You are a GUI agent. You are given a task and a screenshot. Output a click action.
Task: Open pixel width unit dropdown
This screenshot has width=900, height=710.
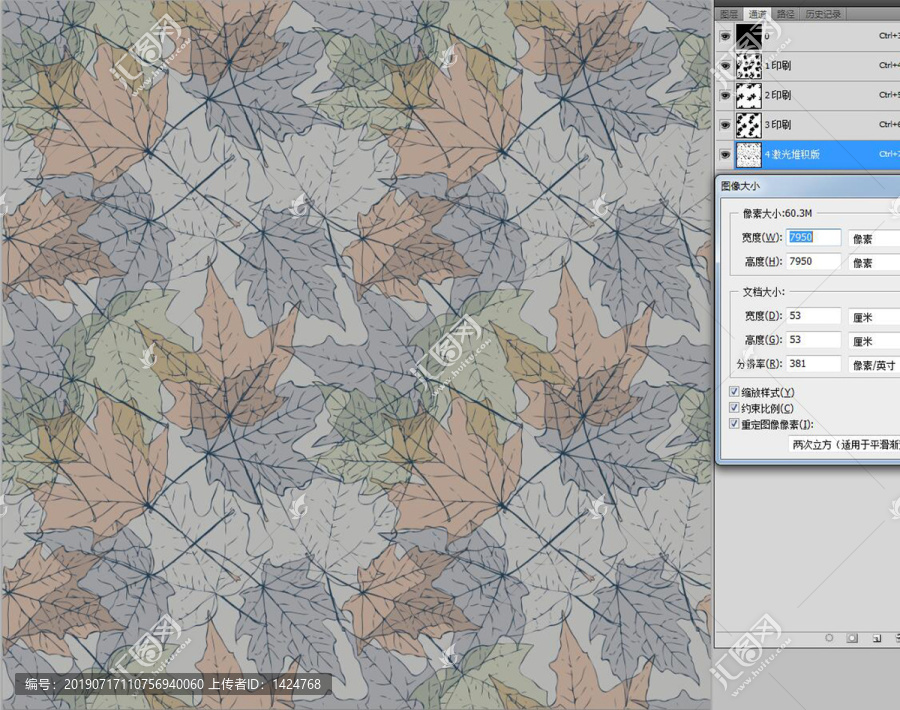(874, 238)
